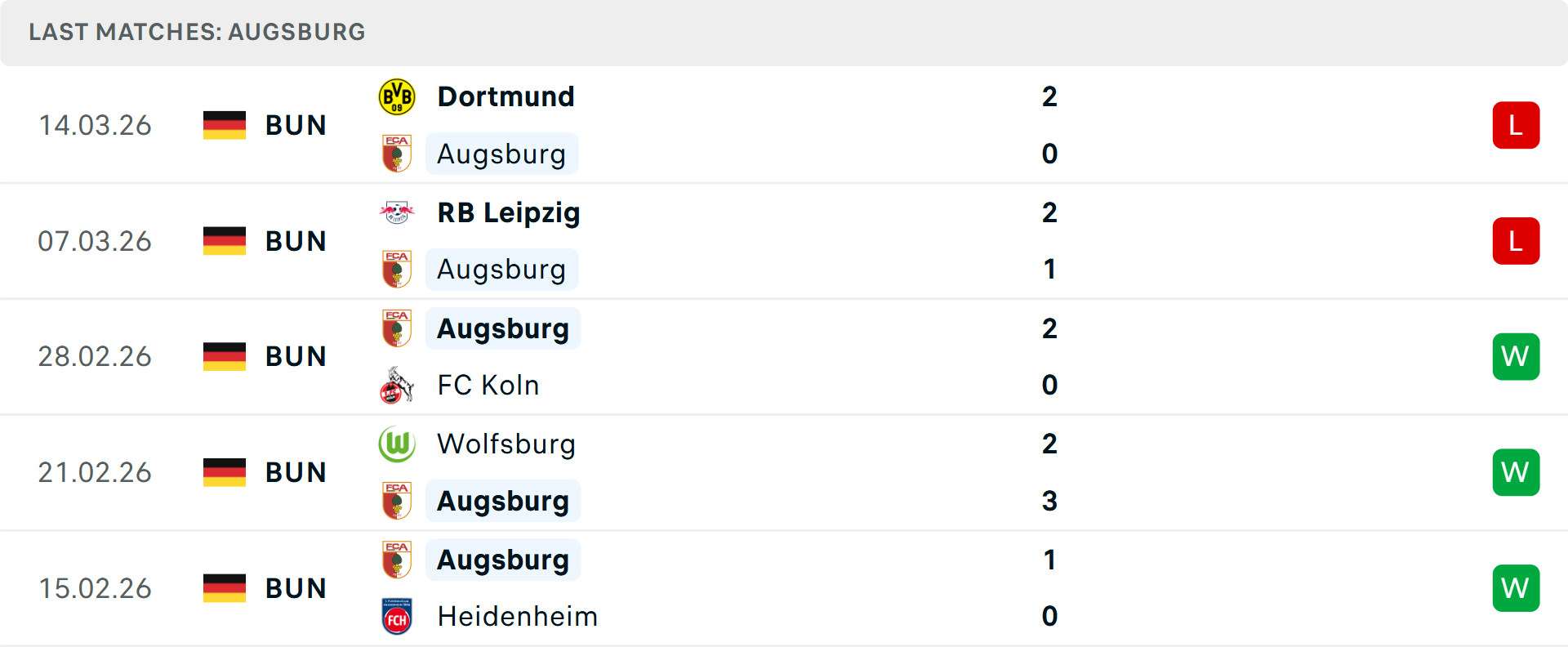Toggle the W indicator for the Heidenheim game
The height and width of the screenshot is (647, 1568).
pos(1516,587)
